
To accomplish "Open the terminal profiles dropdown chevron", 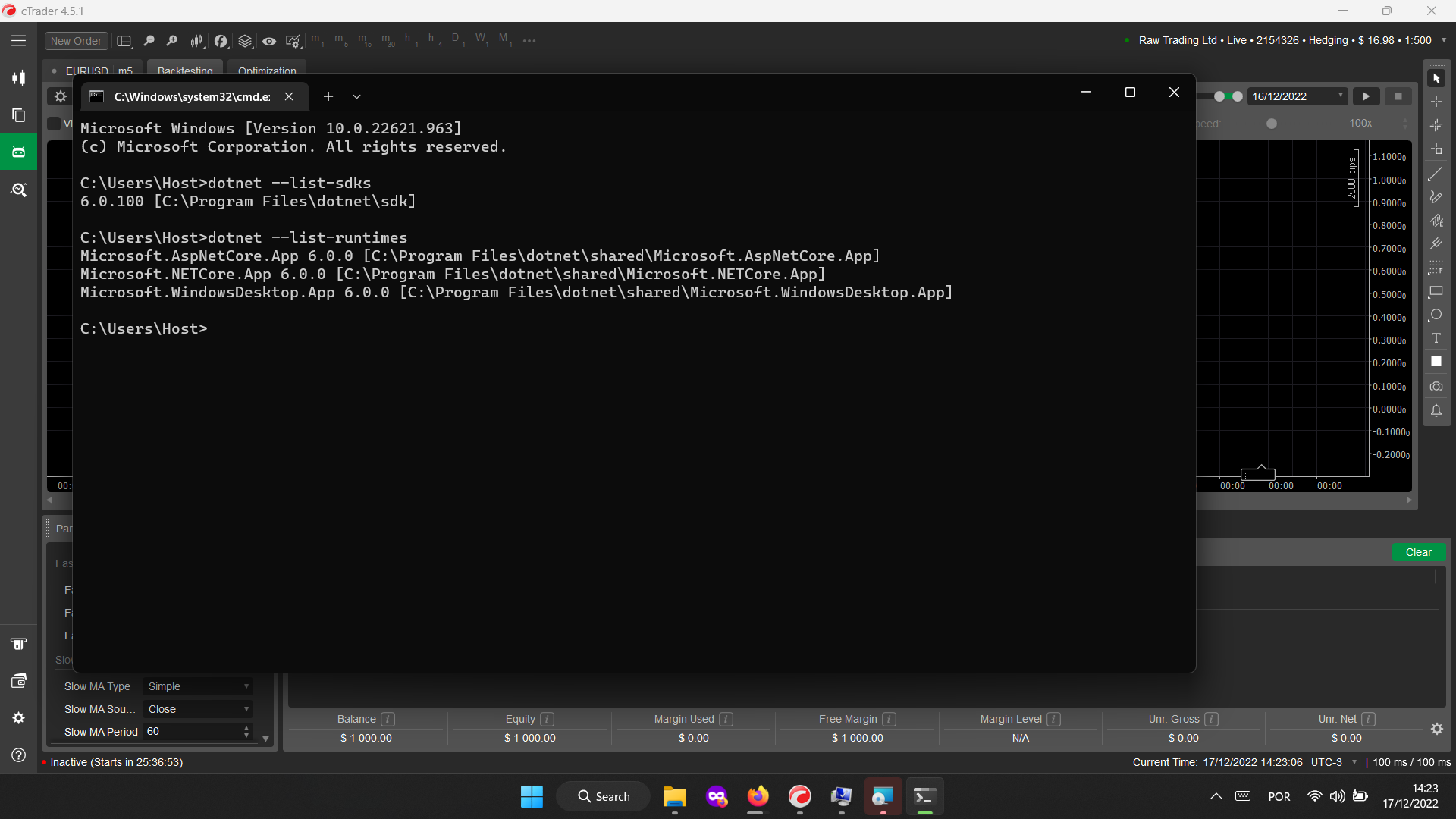I will pos(356,96).
